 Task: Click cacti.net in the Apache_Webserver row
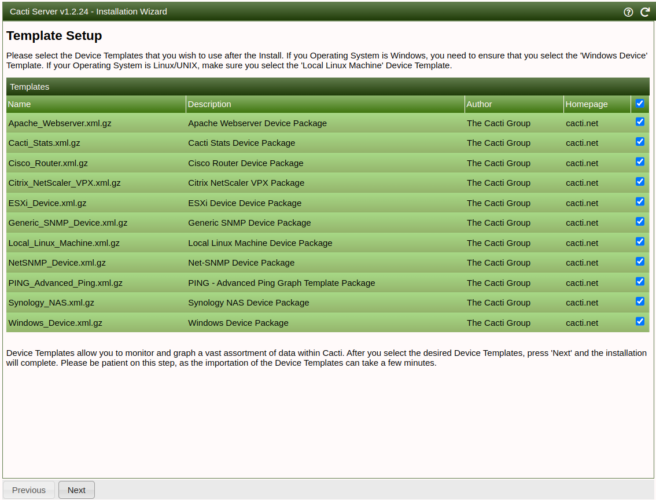tap(582, 123)
